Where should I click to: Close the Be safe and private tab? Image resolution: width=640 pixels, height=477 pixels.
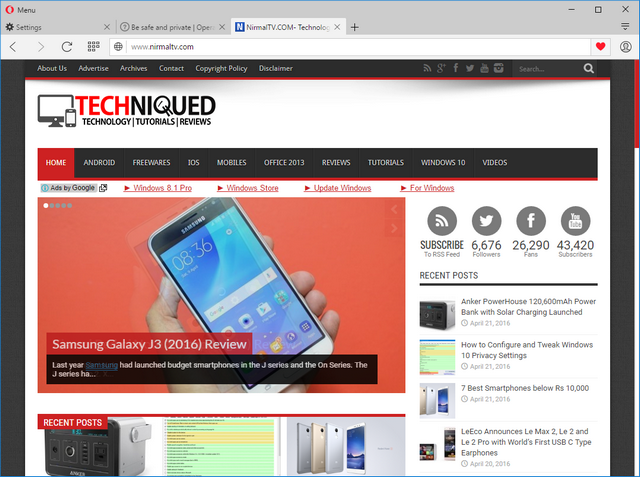tap(222, 27)
